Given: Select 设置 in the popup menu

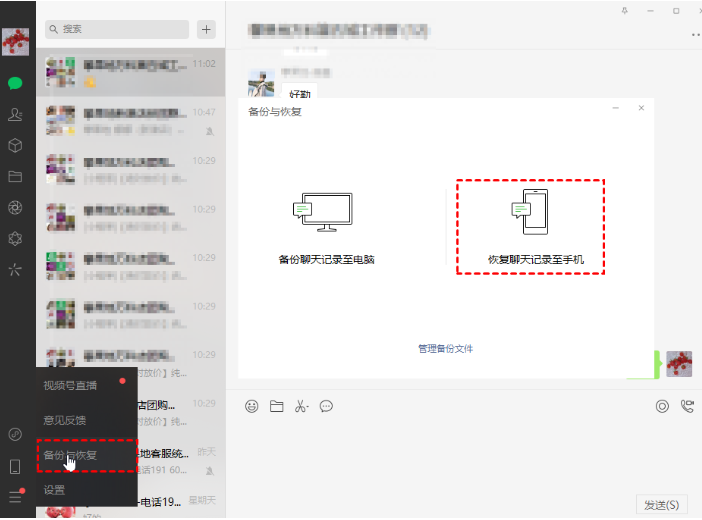Looking at the screenshot, I should [x=54, y=490].
